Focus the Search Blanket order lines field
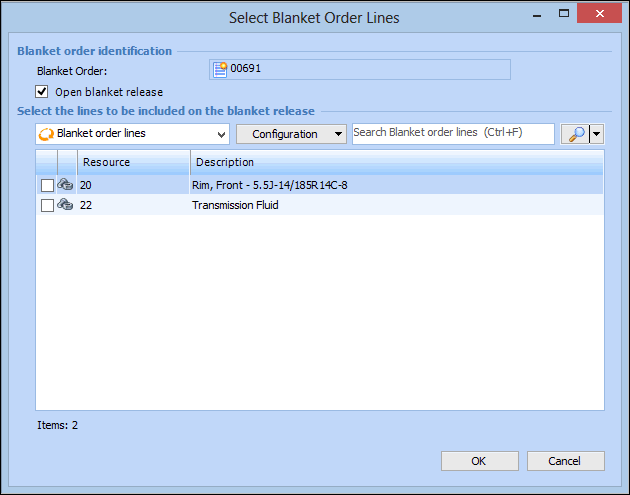630x495 pixels. pos(452,133)
